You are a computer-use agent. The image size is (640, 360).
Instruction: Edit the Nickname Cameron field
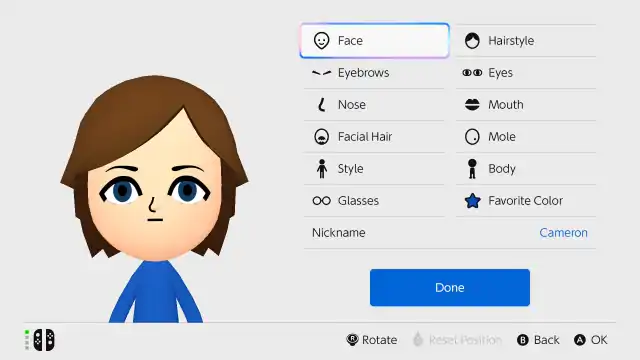(x=450, y=233)
